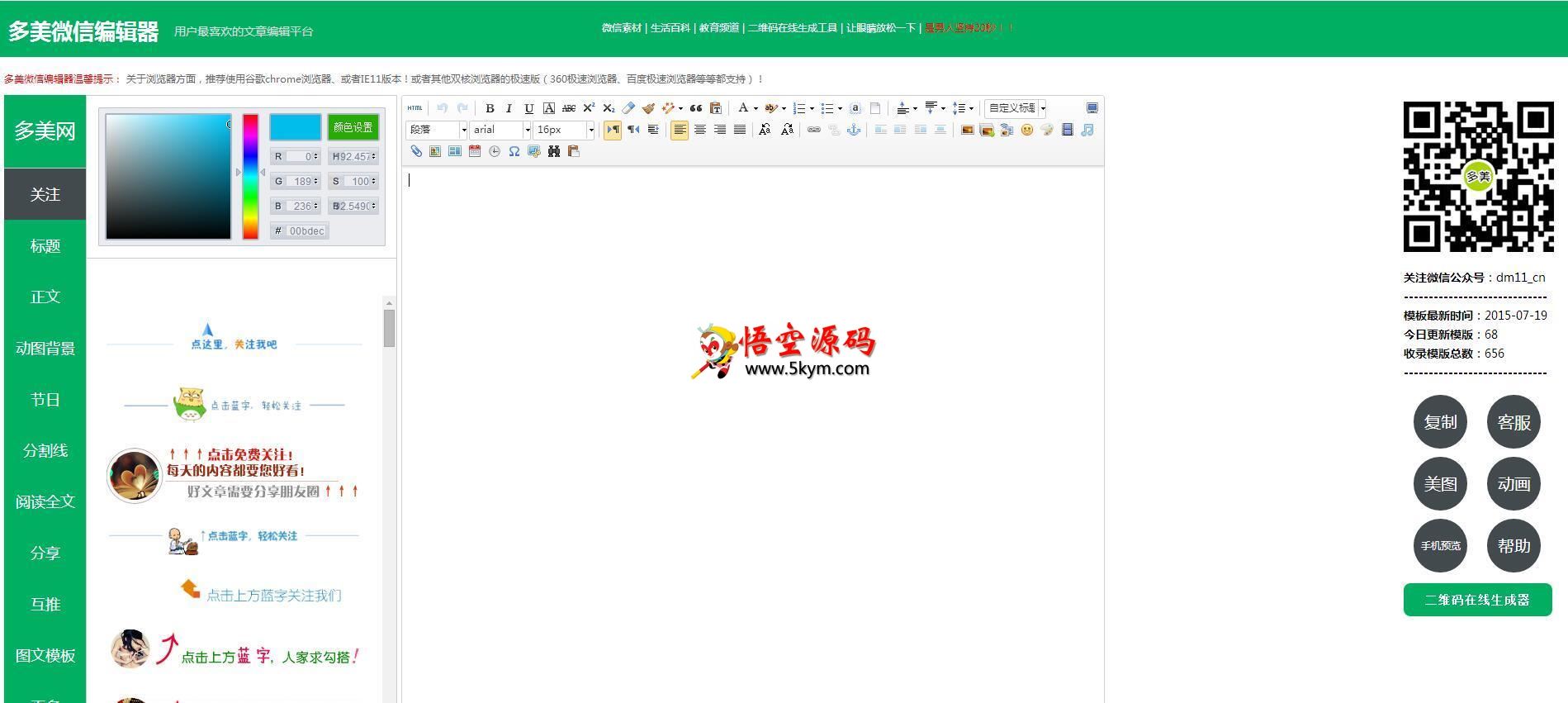Toggle superscript formatting
This screenshot has height=703, width=1568.
tap(589, 108)
